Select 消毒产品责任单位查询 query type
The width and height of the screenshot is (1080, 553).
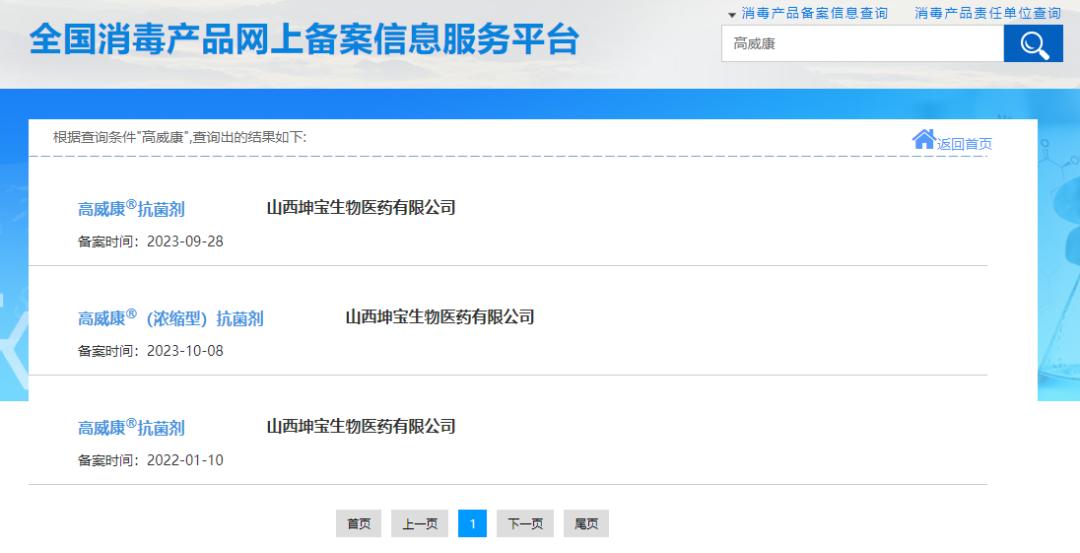pyautogui.click(x=988, y=13)
